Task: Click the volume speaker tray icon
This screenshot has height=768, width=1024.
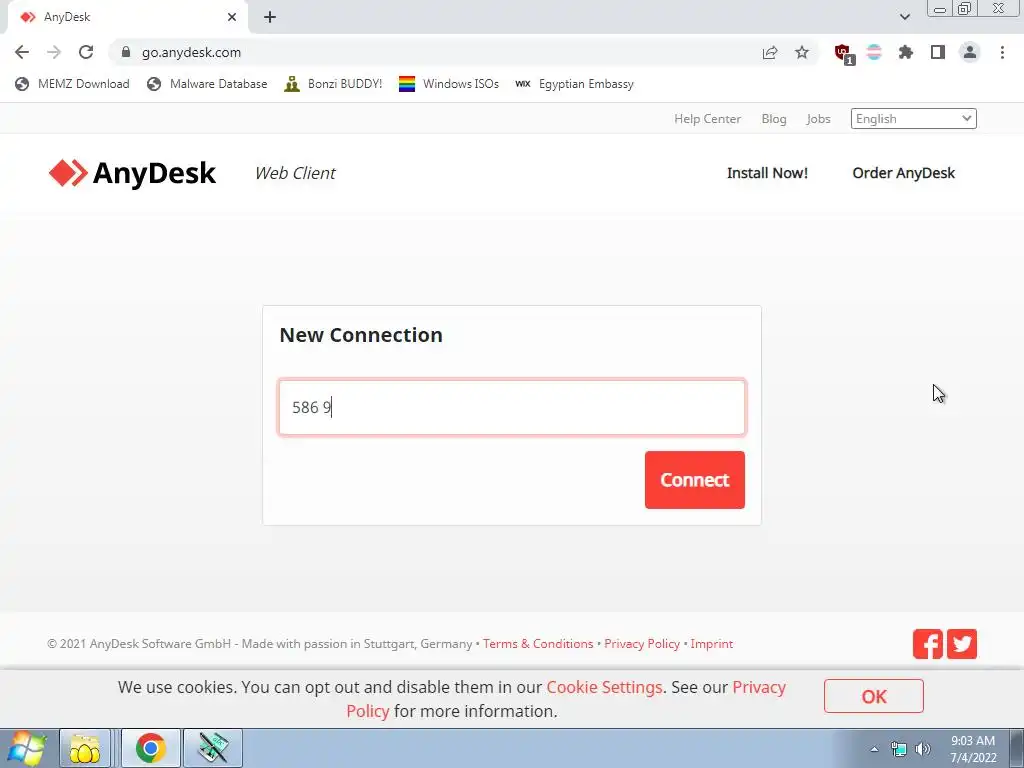Action: (923, 749)
